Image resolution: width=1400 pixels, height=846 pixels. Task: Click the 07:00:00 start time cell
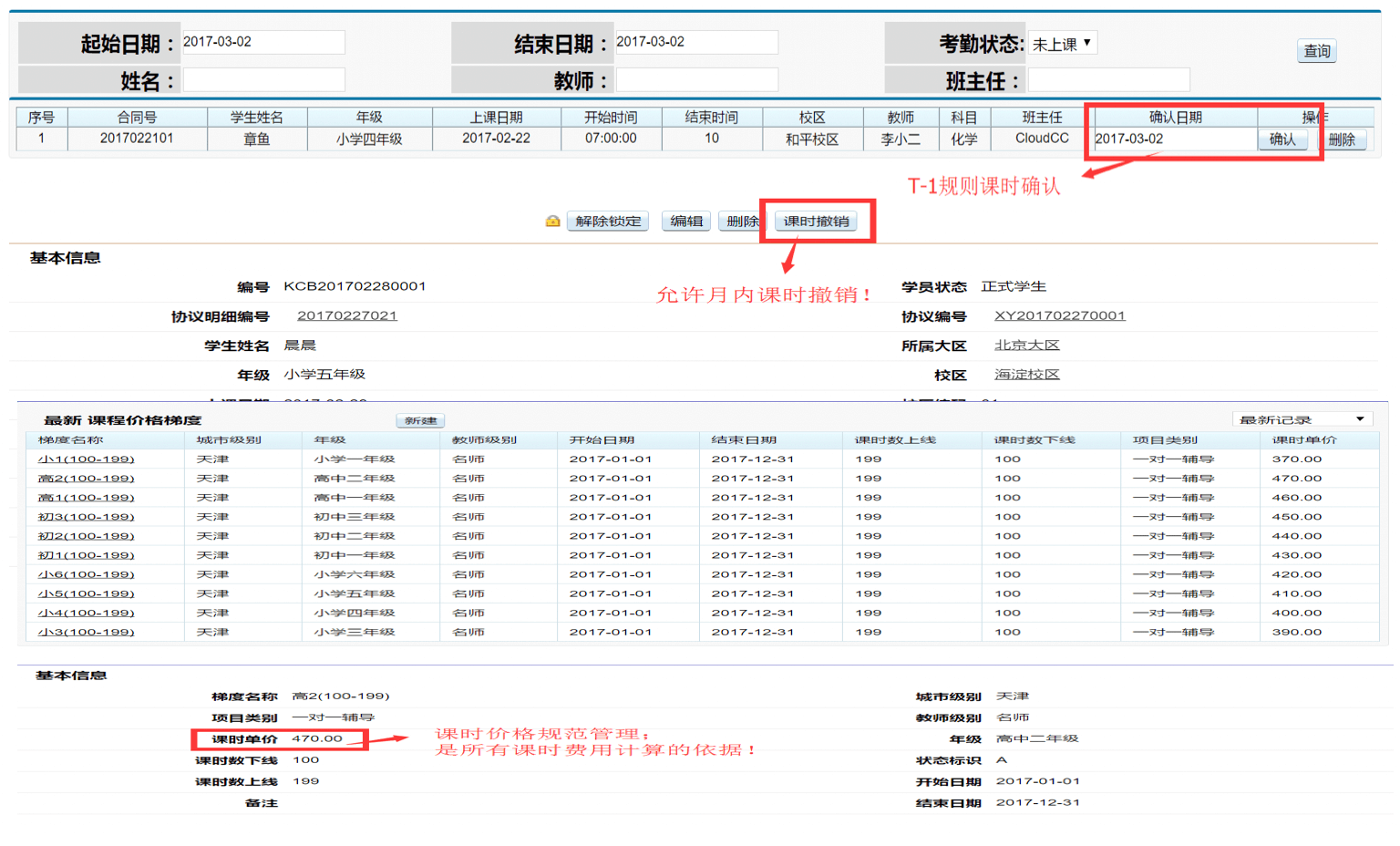611,139
